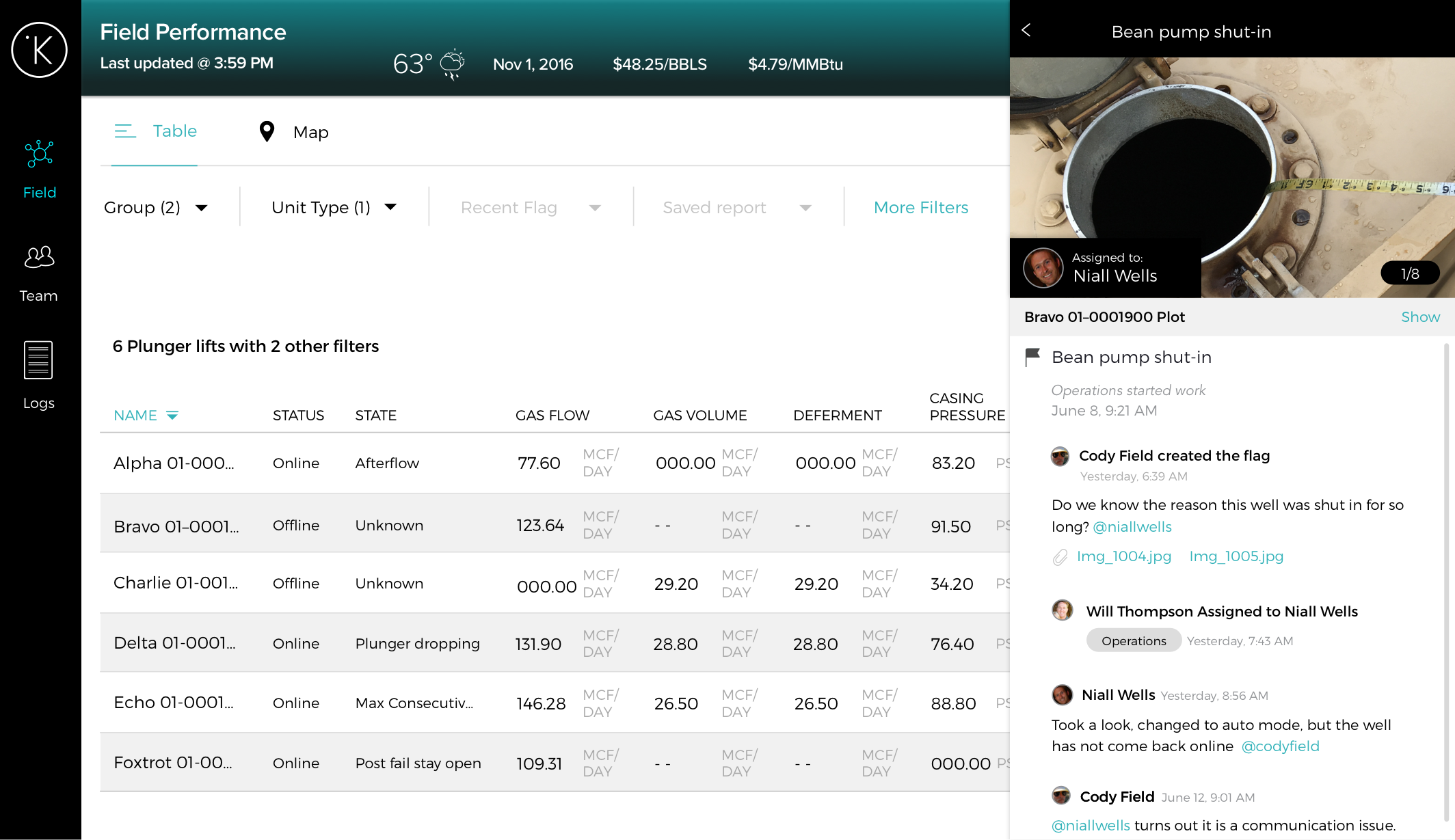The height and width of the screenshot is (840, 1455).
Task: Click the $4.79/MMBtu price
Action: pos(795,64)
